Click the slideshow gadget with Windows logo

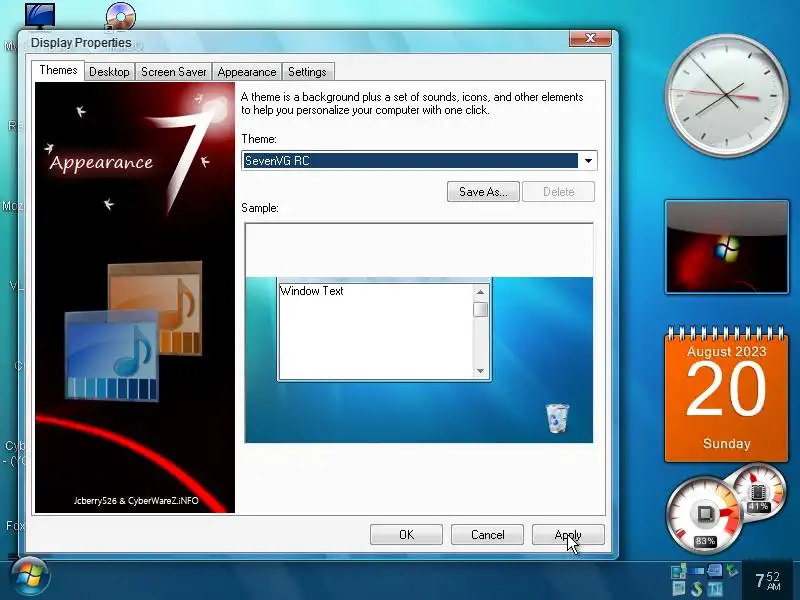click(x=727, y=247)
